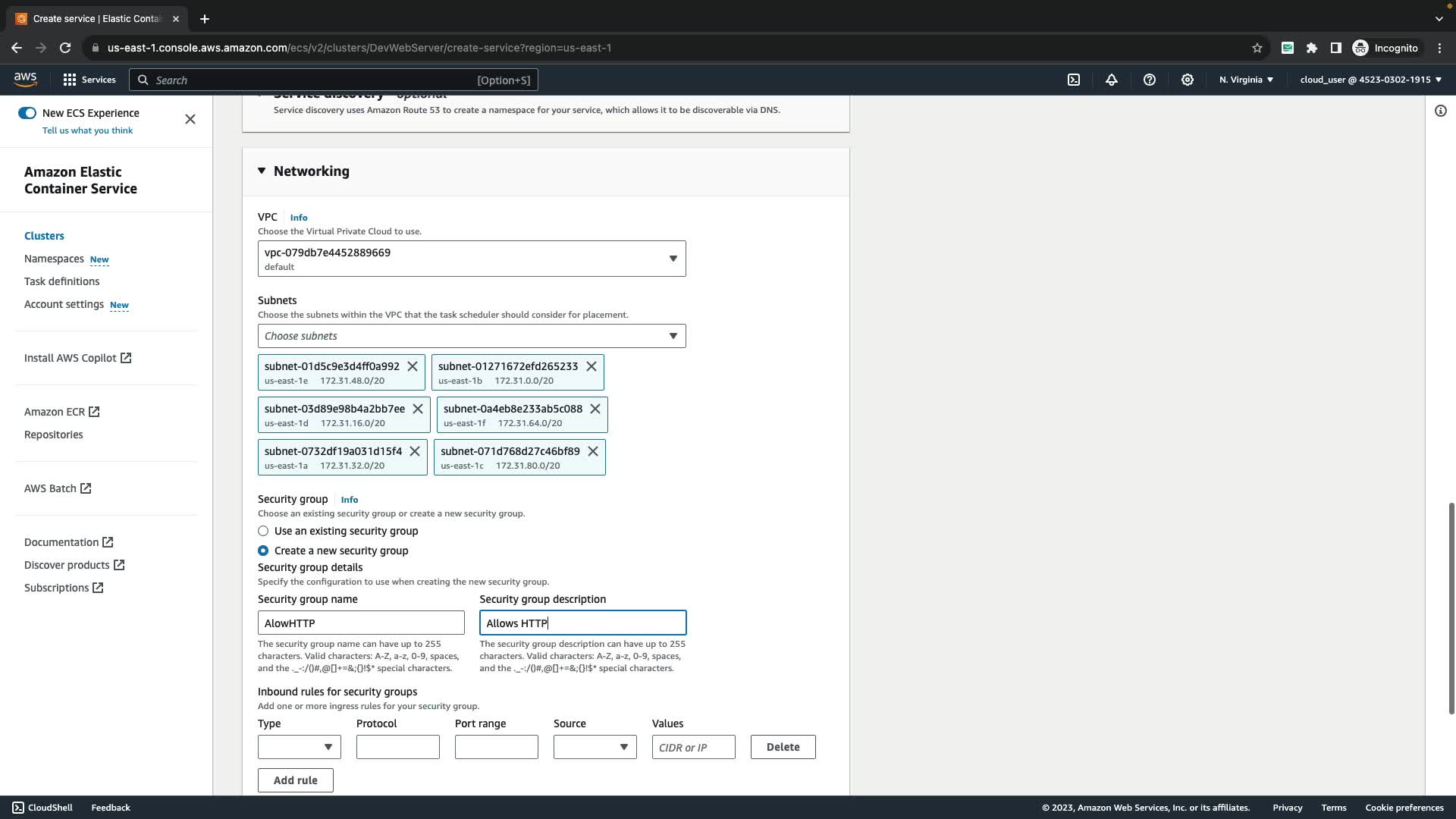Open AWS CloudShell icon in top navigation
This screenshot has width=1456, height=819.
click(1074, 80)
